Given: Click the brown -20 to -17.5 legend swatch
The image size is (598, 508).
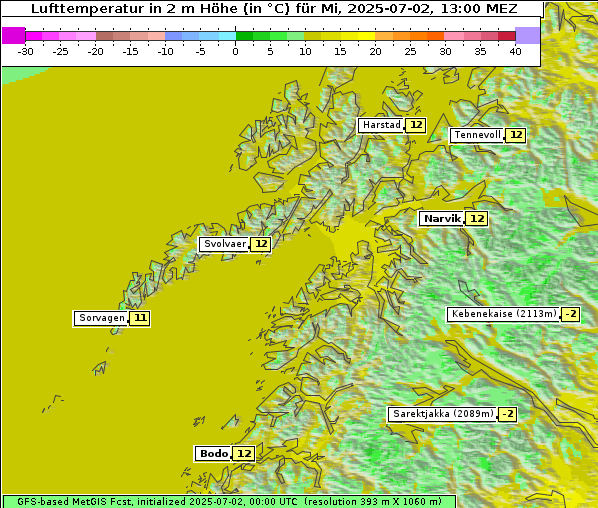Looking at the screenshot, I should [x=104, y=36].
